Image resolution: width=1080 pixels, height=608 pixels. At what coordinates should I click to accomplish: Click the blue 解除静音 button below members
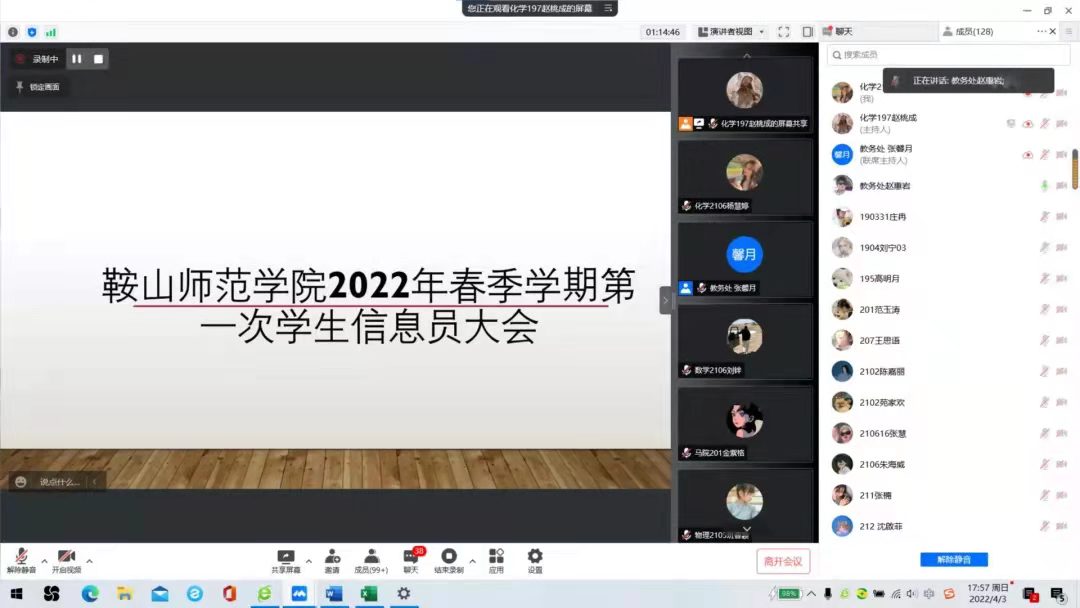pyautogui.click(x=955, y=559)
